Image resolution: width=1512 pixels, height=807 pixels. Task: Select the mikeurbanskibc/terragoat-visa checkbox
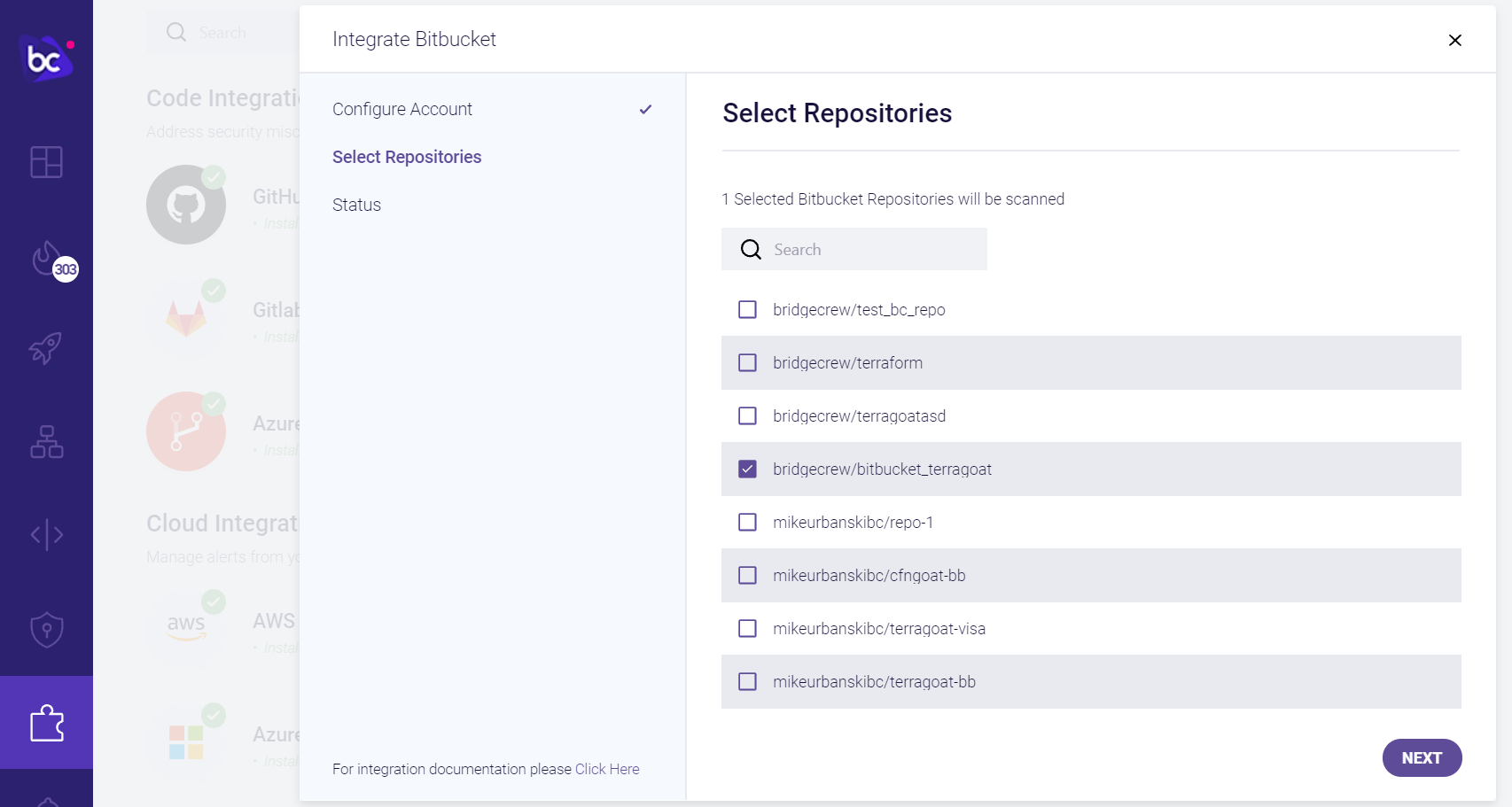tap(747, 628)
